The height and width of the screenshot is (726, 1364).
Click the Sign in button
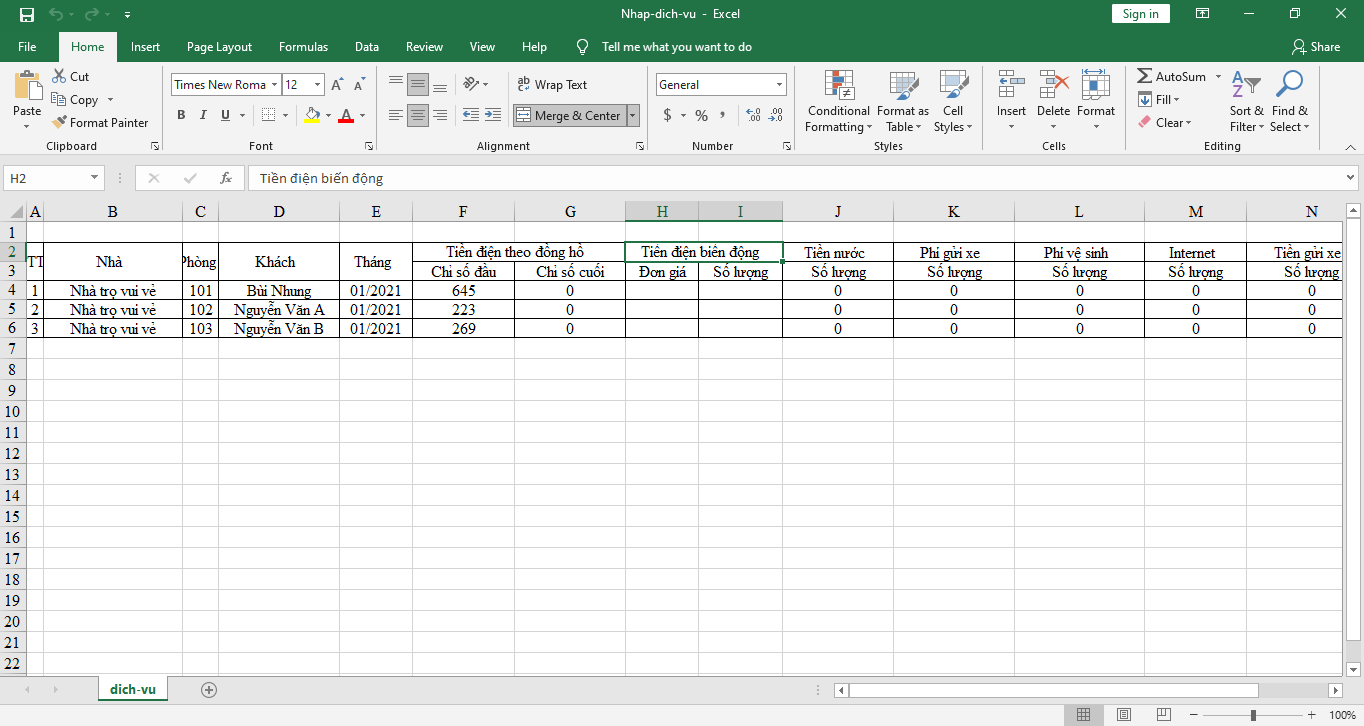1140,14
